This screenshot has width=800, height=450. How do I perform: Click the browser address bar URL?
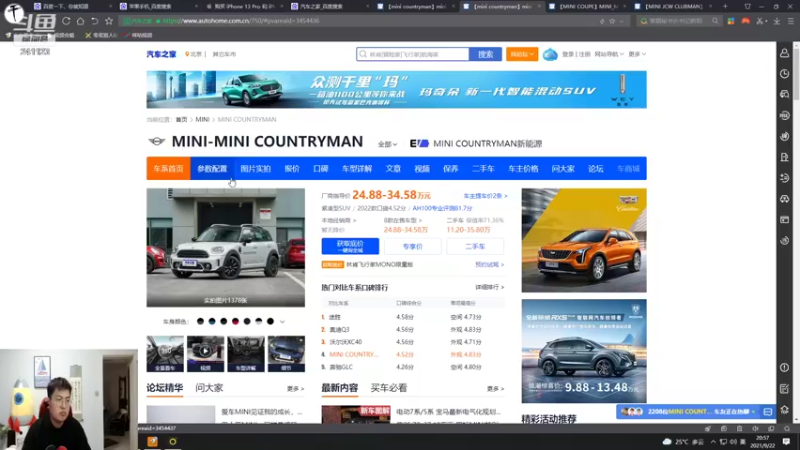pos(241,21)
